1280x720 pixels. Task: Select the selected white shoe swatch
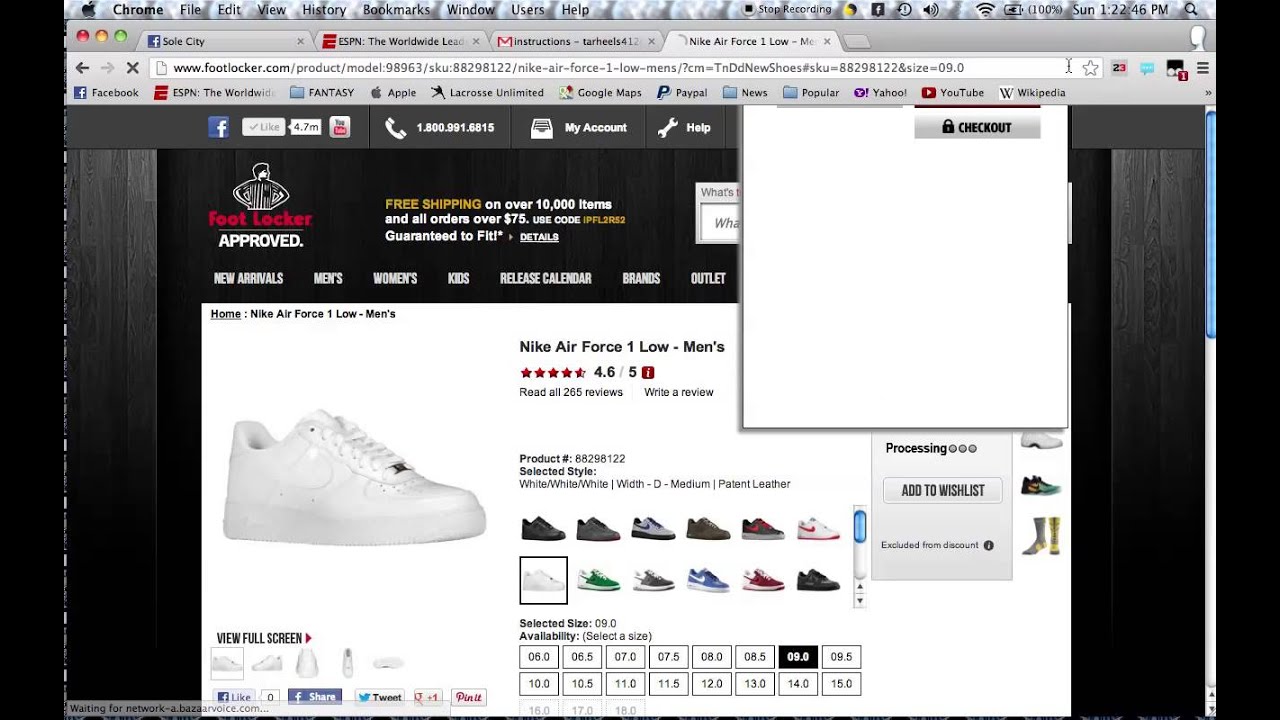coord(543,580)
